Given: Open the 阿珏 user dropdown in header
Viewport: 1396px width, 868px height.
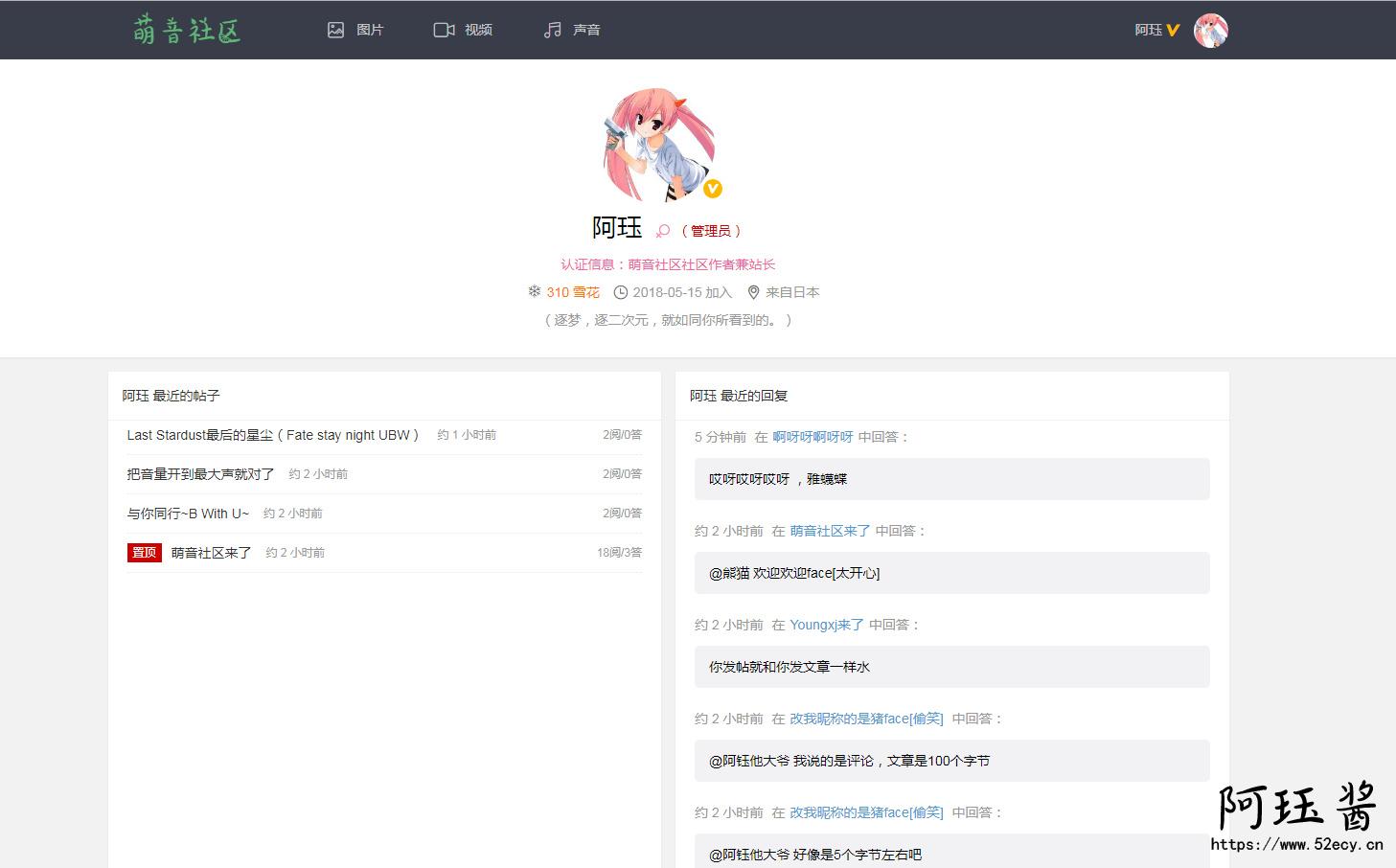Looking at the screenshot, I should click(1156, 30).
